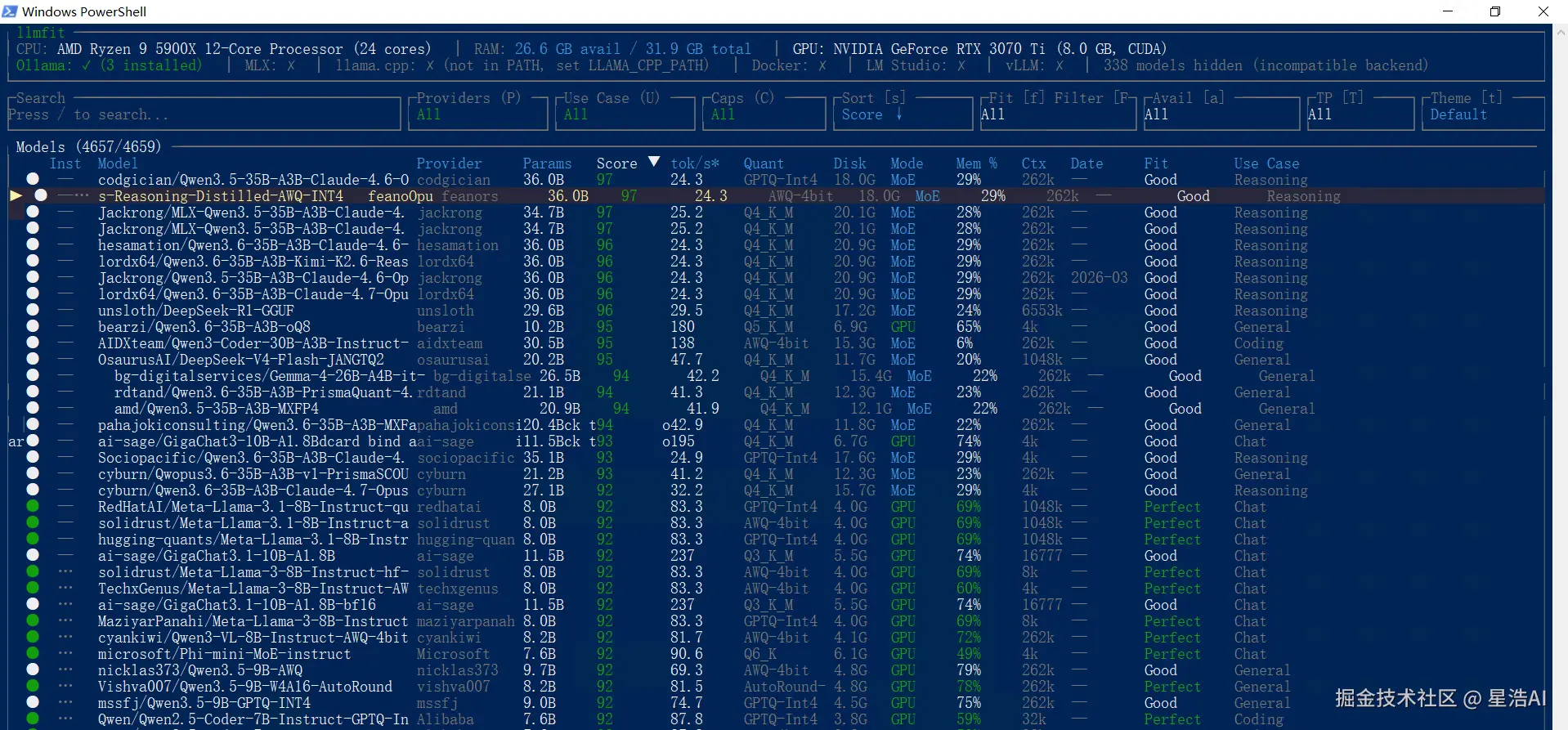Screen dimensions: 1568x730
Task: Open the Providers filter box
Action: point(478,114)
